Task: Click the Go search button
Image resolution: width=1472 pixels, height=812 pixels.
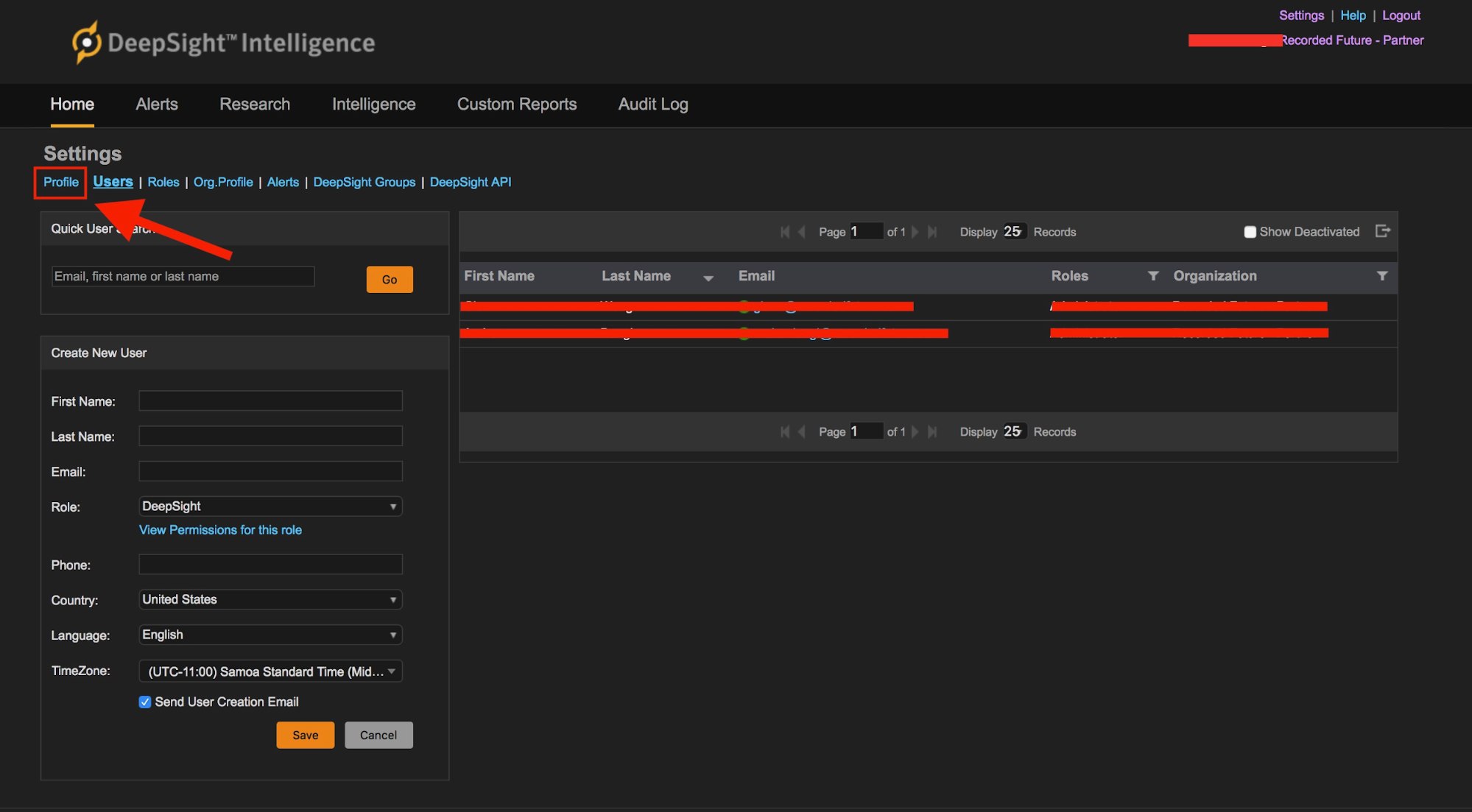Action: click(x=390, y=280)
